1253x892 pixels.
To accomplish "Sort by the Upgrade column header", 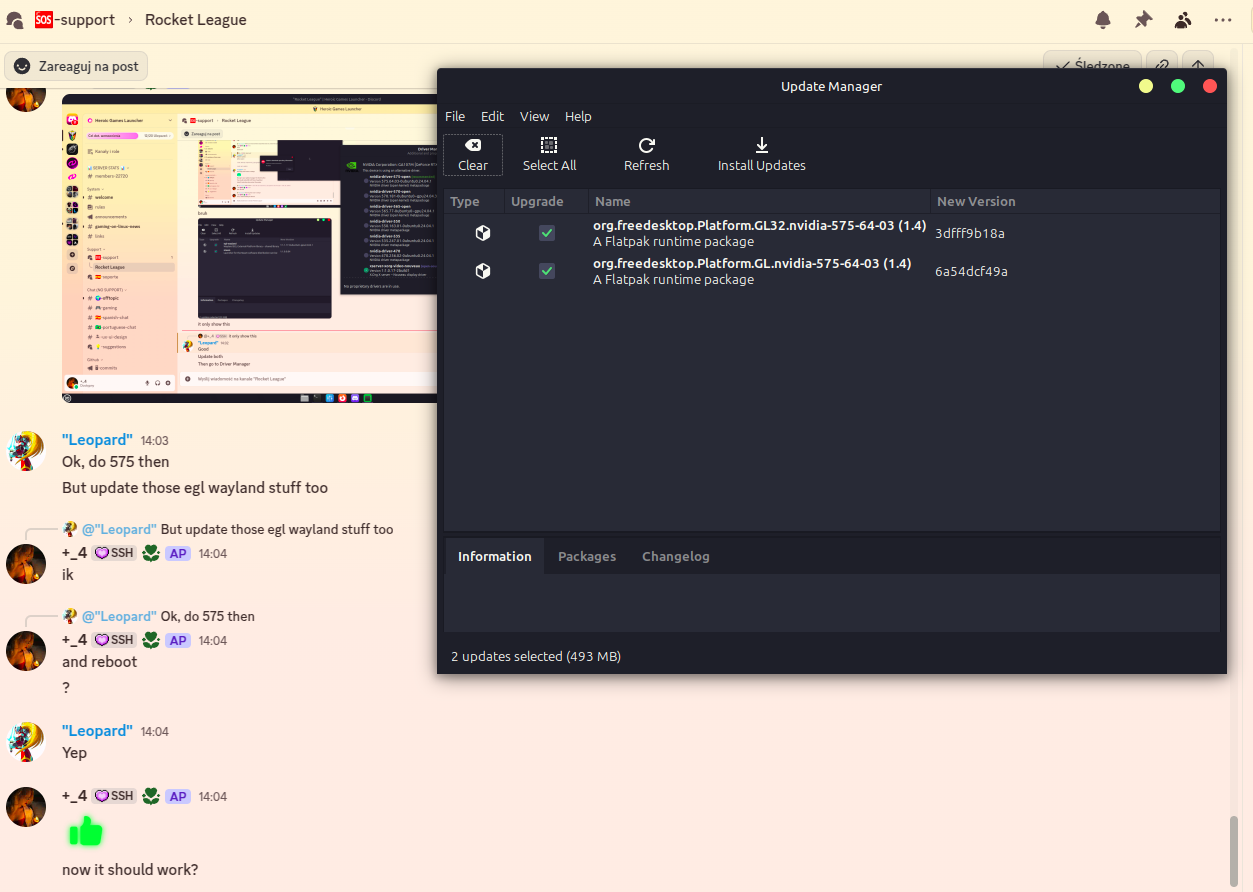I will pyautogui.click(x=546, y=201).
